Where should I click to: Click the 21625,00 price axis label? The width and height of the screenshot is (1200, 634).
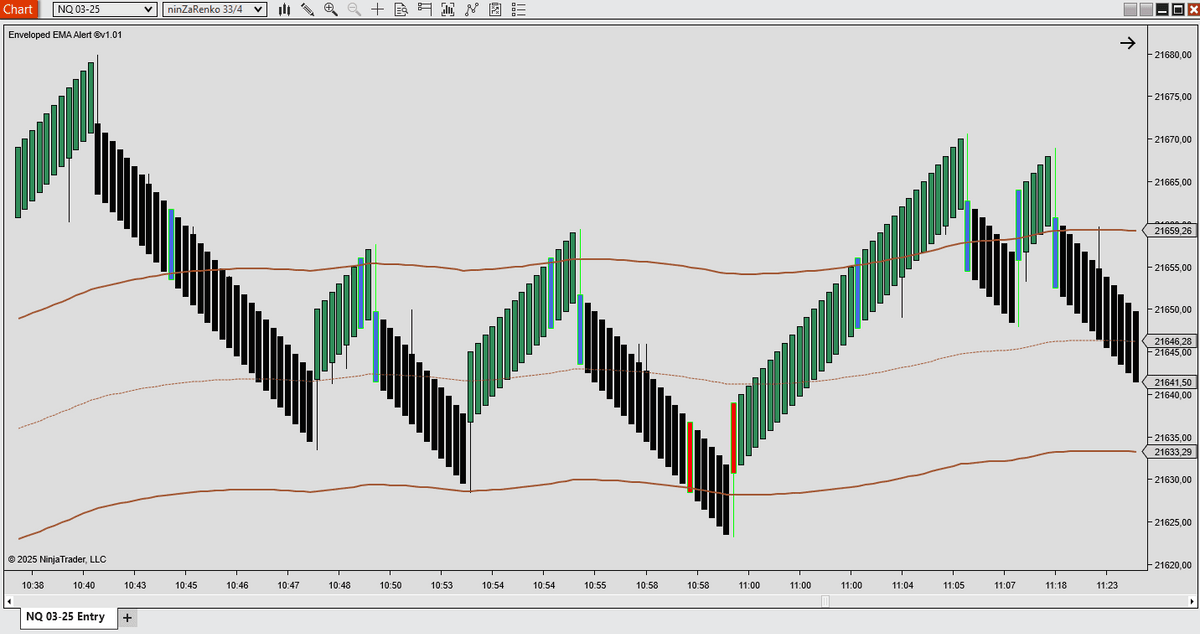(x=1175, y=523)
